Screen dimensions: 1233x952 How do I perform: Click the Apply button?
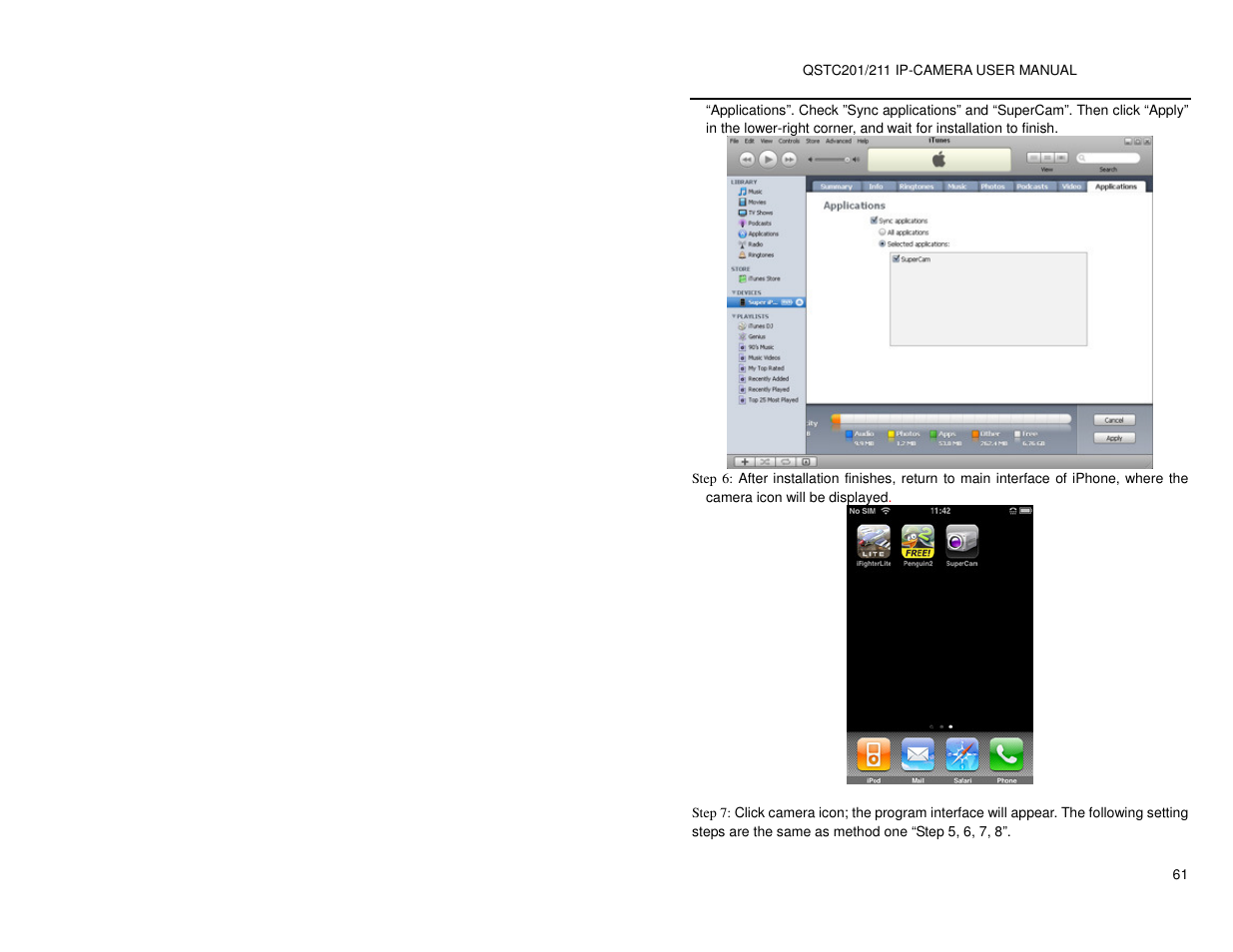click(1114, 438)
